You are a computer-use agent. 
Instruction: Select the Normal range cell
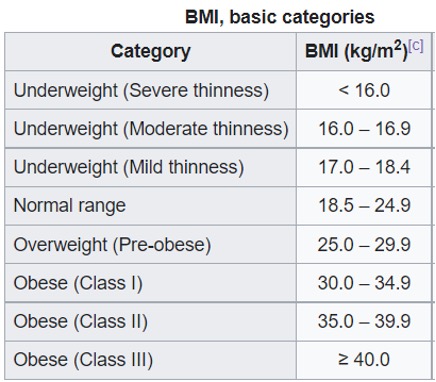pyautogui.click(x=150, y=205)
